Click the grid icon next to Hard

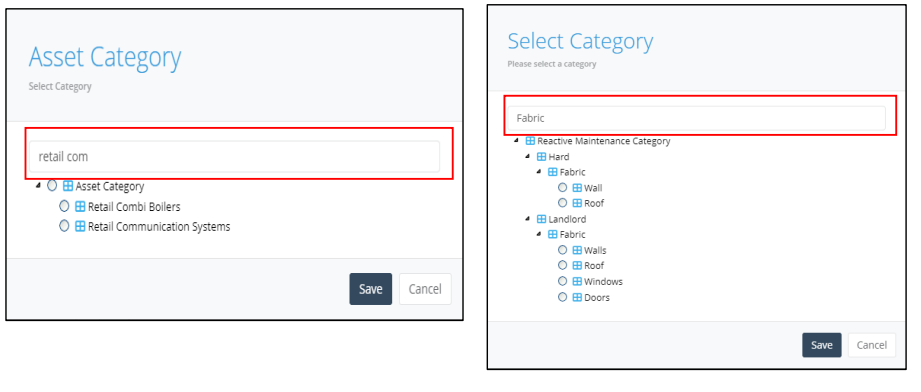click(542, 157)
